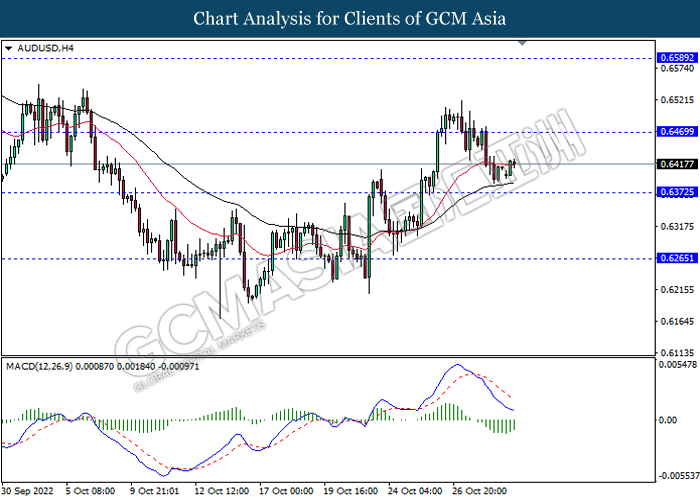
Task: Select the 0.63725 support level label
Action: 677,192
